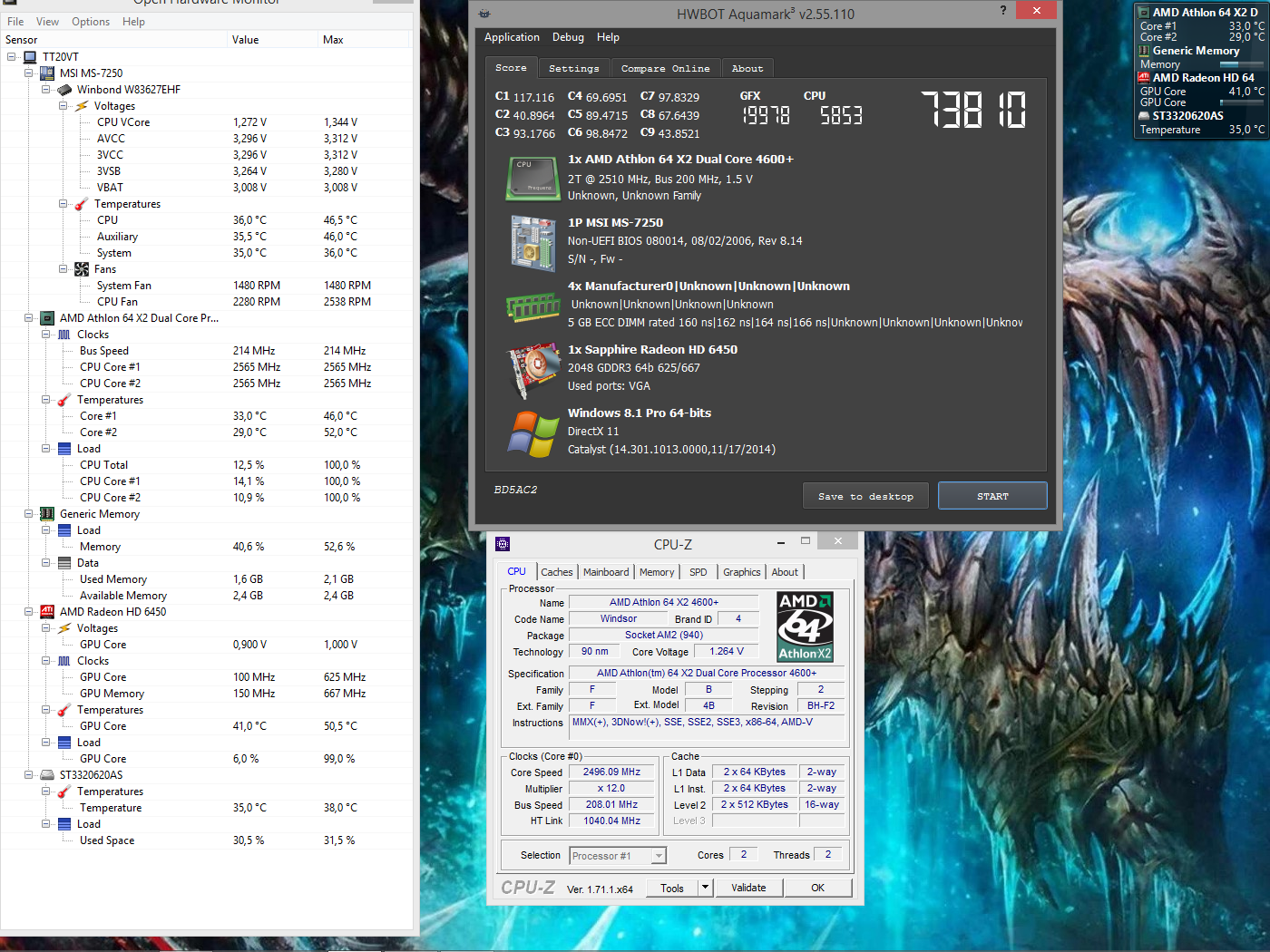Click the Validate button in CPU-Z
This screenshot has width=1270, height=952.
(748, 888)
